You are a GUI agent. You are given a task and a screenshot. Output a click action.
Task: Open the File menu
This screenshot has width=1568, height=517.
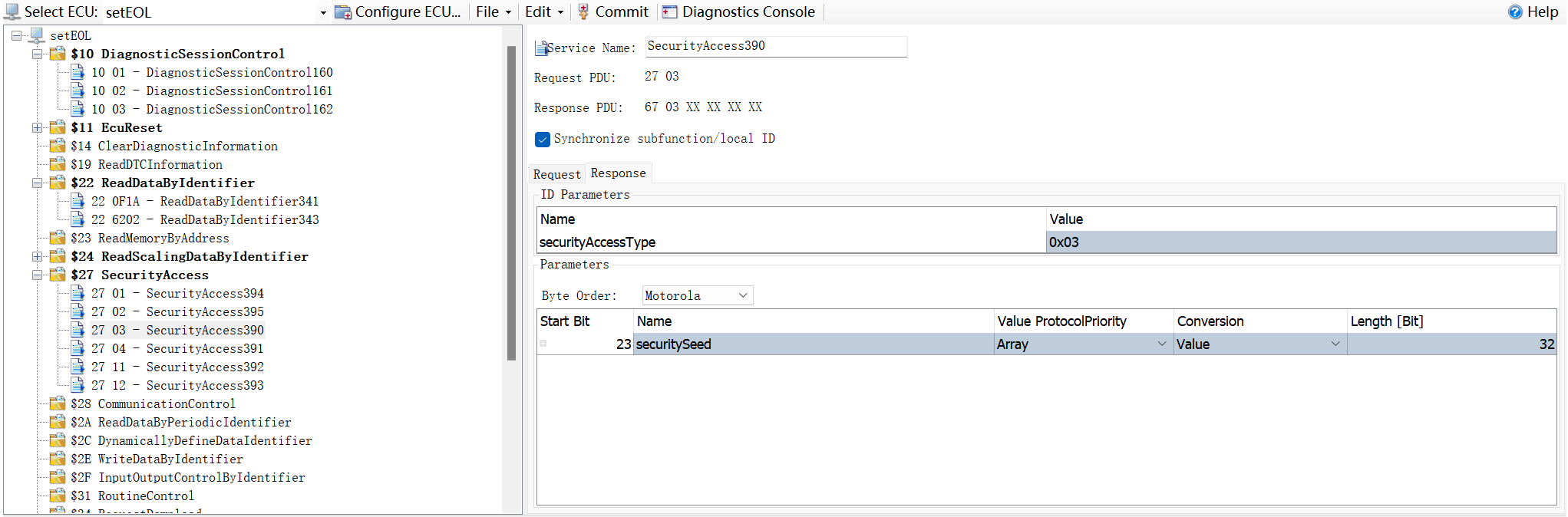[x=493, y=12]
